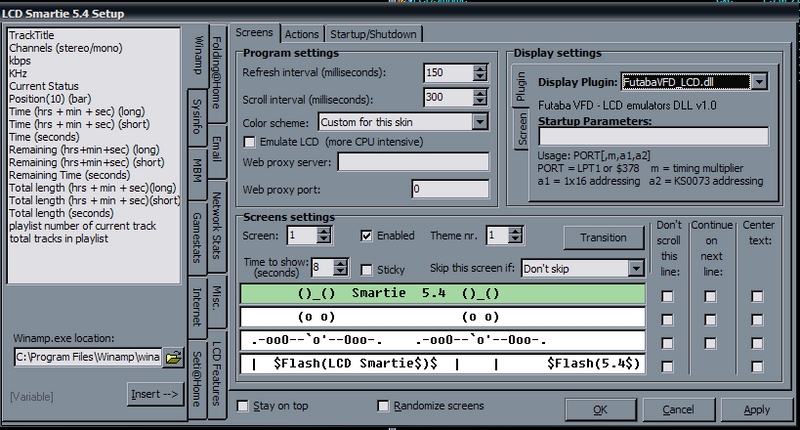Viewport: 800px width, 430px height.
Task: Select total tracks in playlist item
Action: [59, 239]
